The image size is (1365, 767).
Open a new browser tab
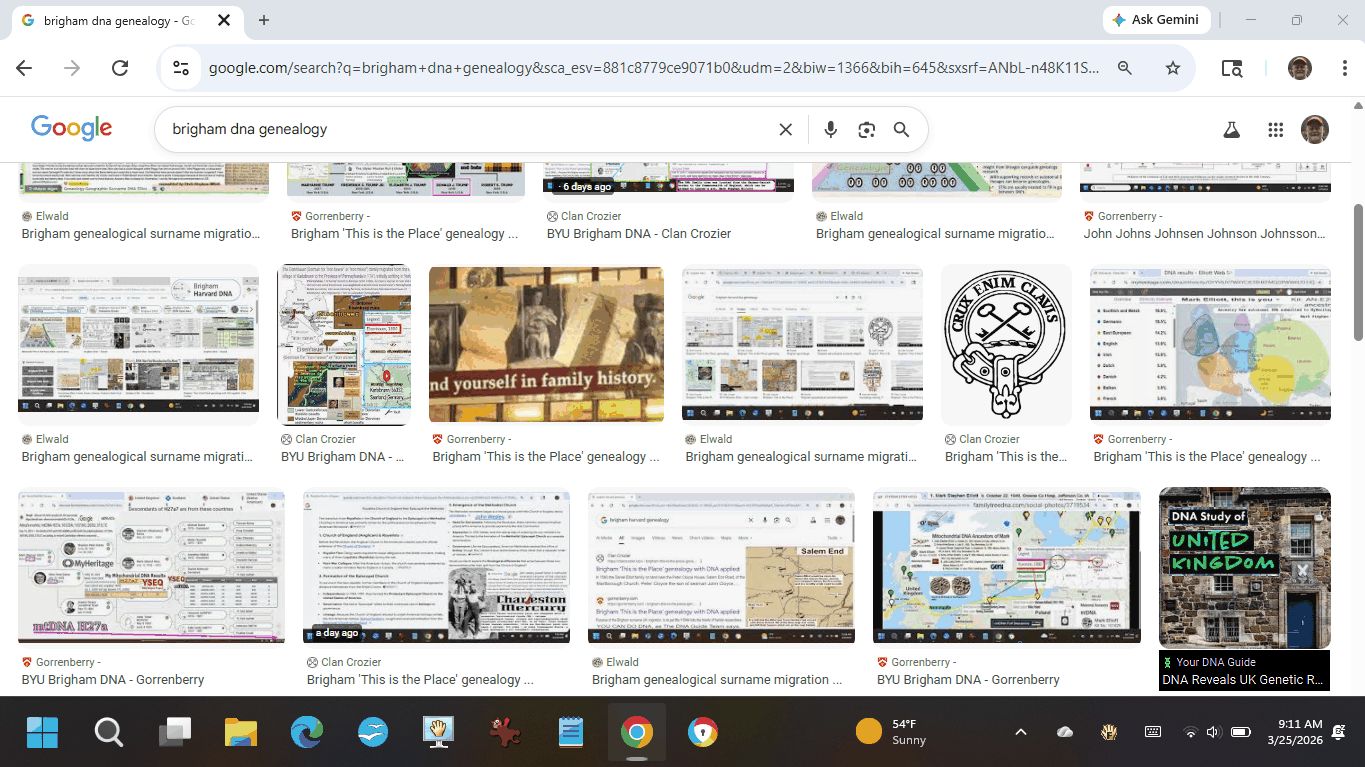[x=264, y=20]
